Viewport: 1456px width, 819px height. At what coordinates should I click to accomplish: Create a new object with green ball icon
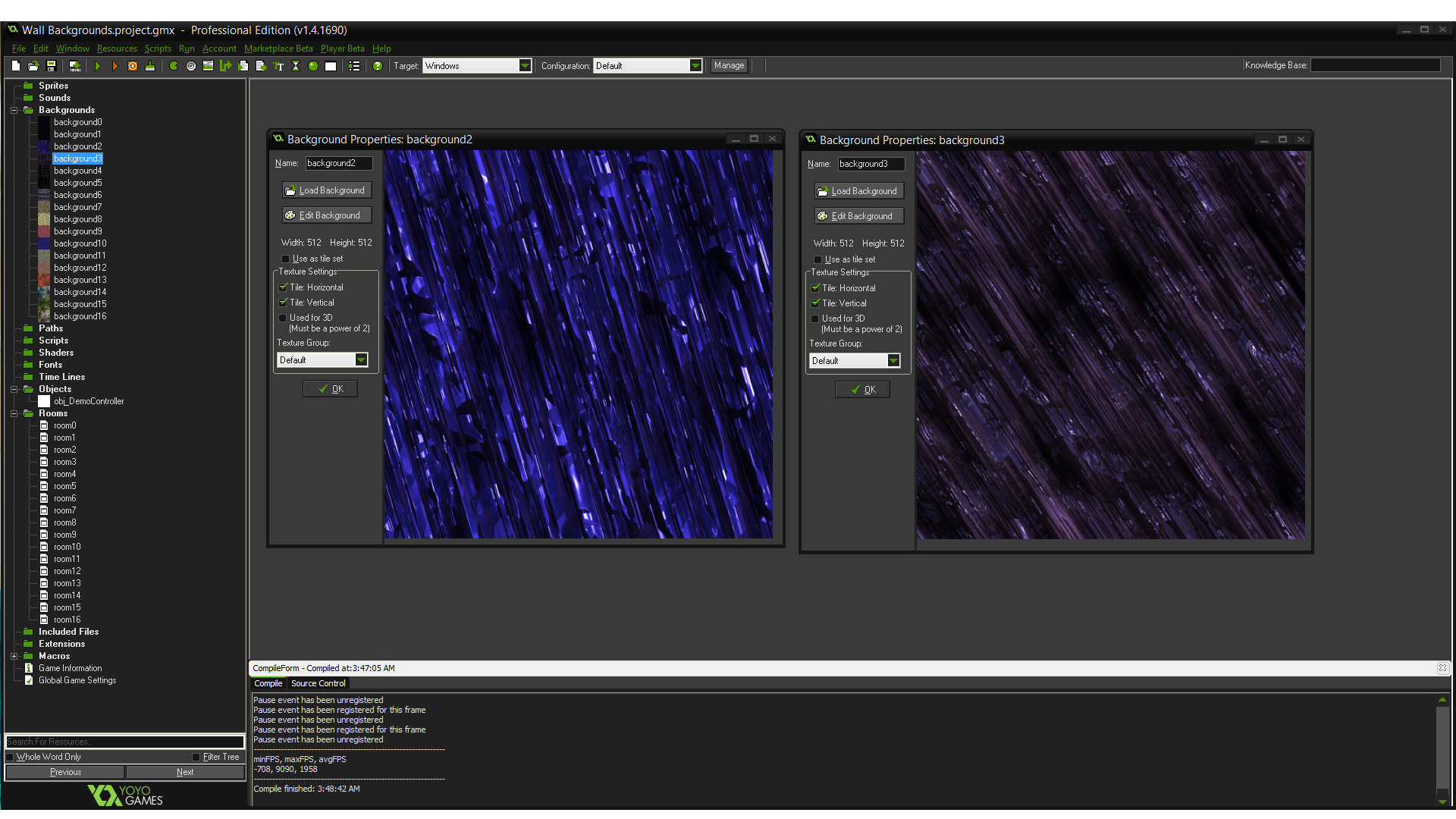[313, 66]
